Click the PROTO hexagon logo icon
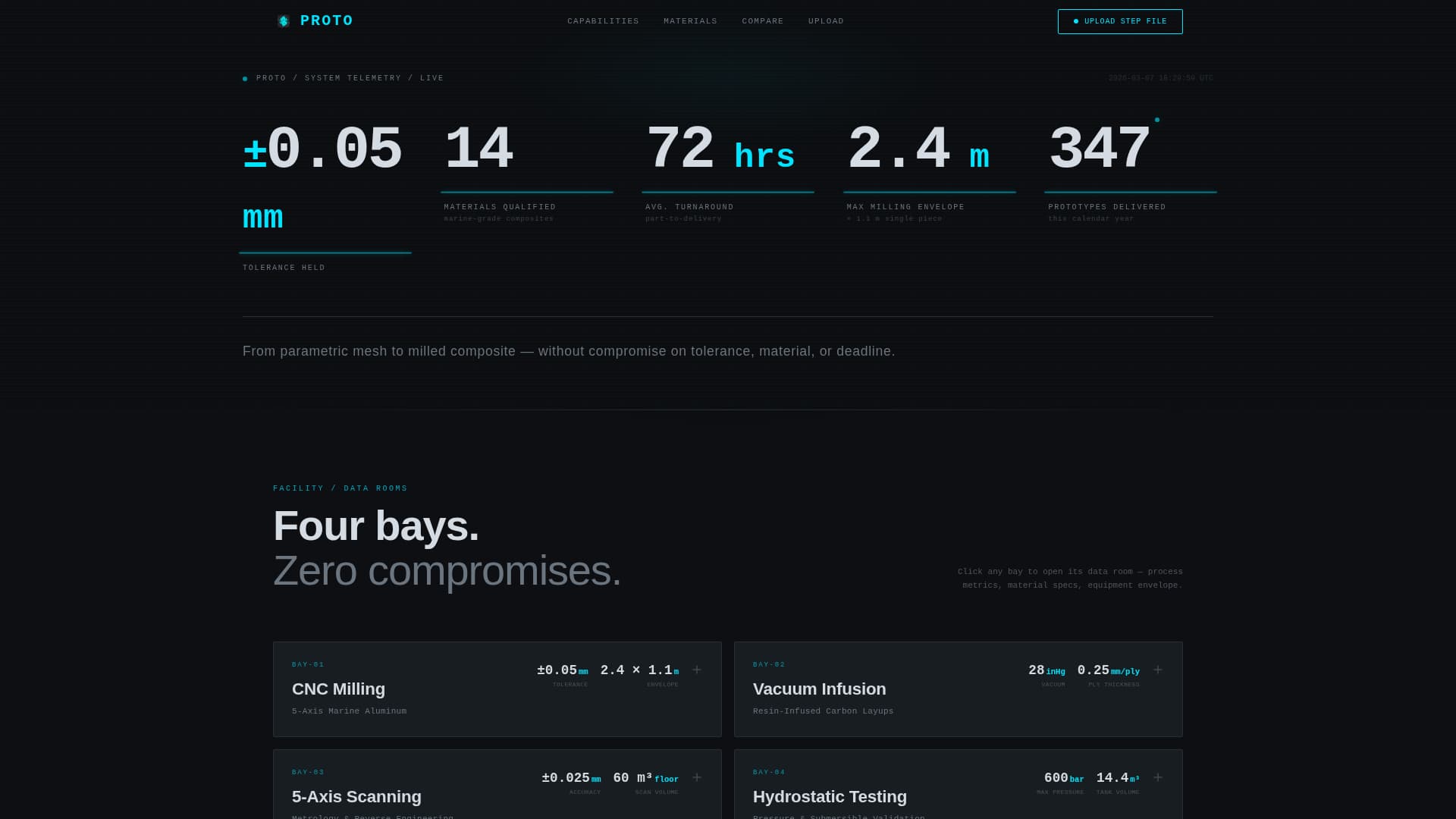1456x819 pixels. click(284, 20)
